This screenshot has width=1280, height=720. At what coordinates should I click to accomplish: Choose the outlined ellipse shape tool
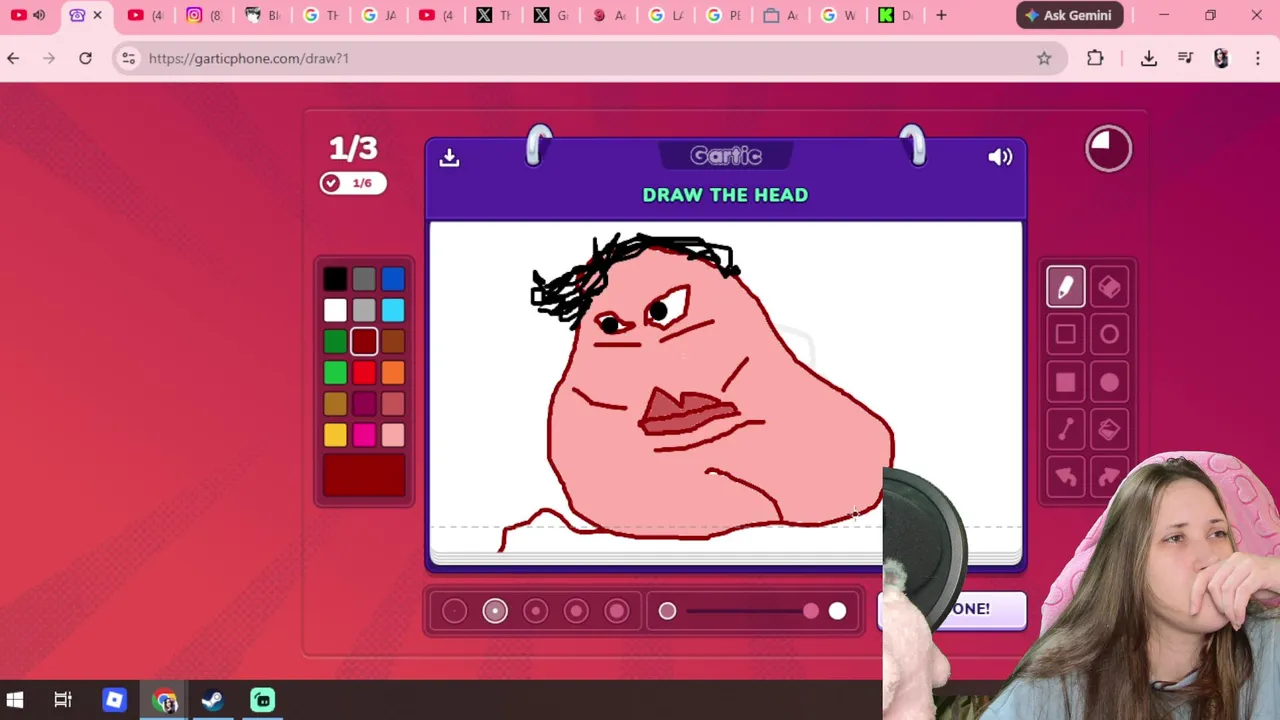pos(1109,335)
